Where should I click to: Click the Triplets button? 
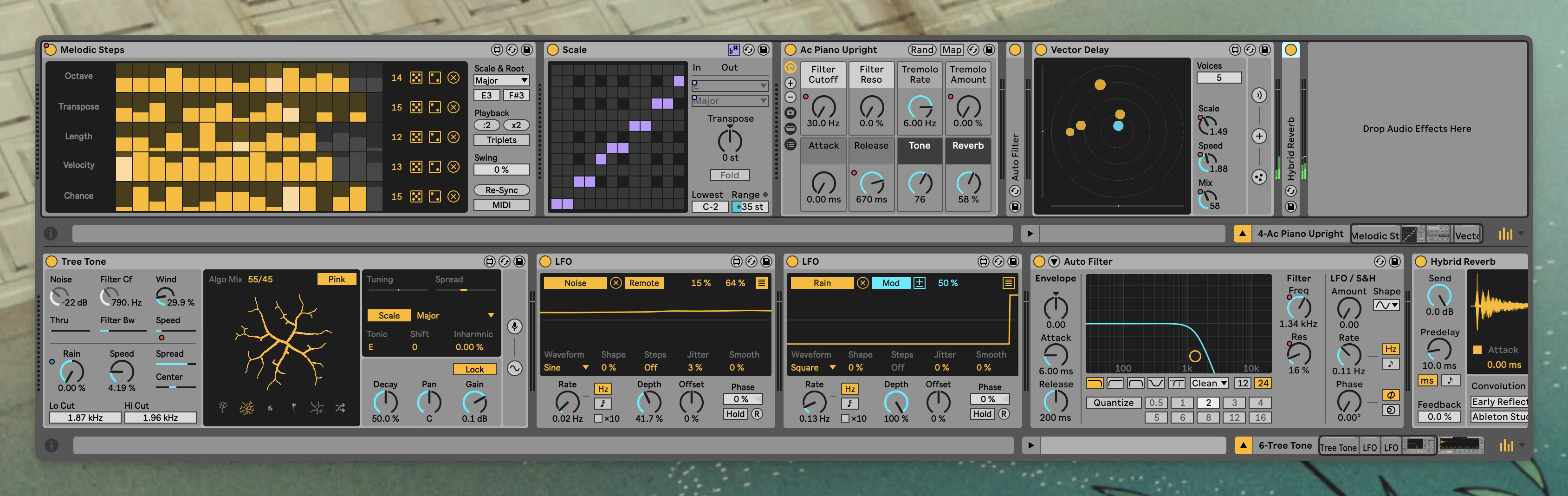click(x=502, y=140)
